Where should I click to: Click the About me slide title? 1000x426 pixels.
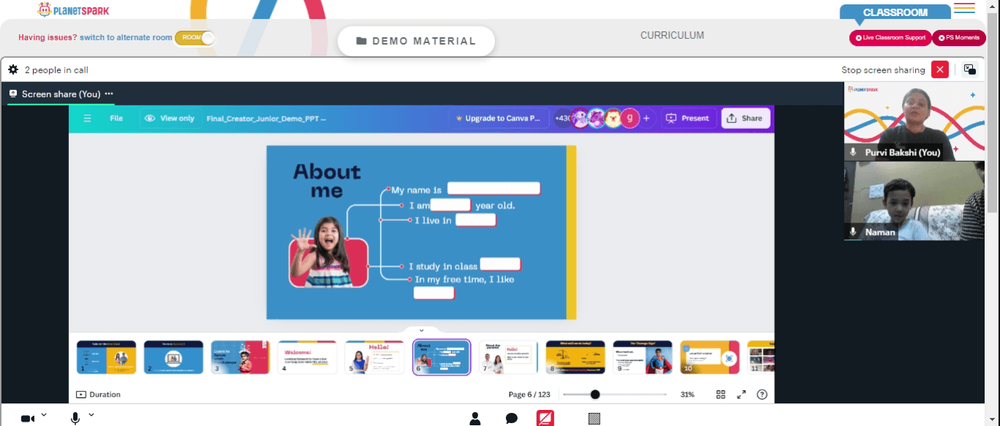(x=327, y=181)
